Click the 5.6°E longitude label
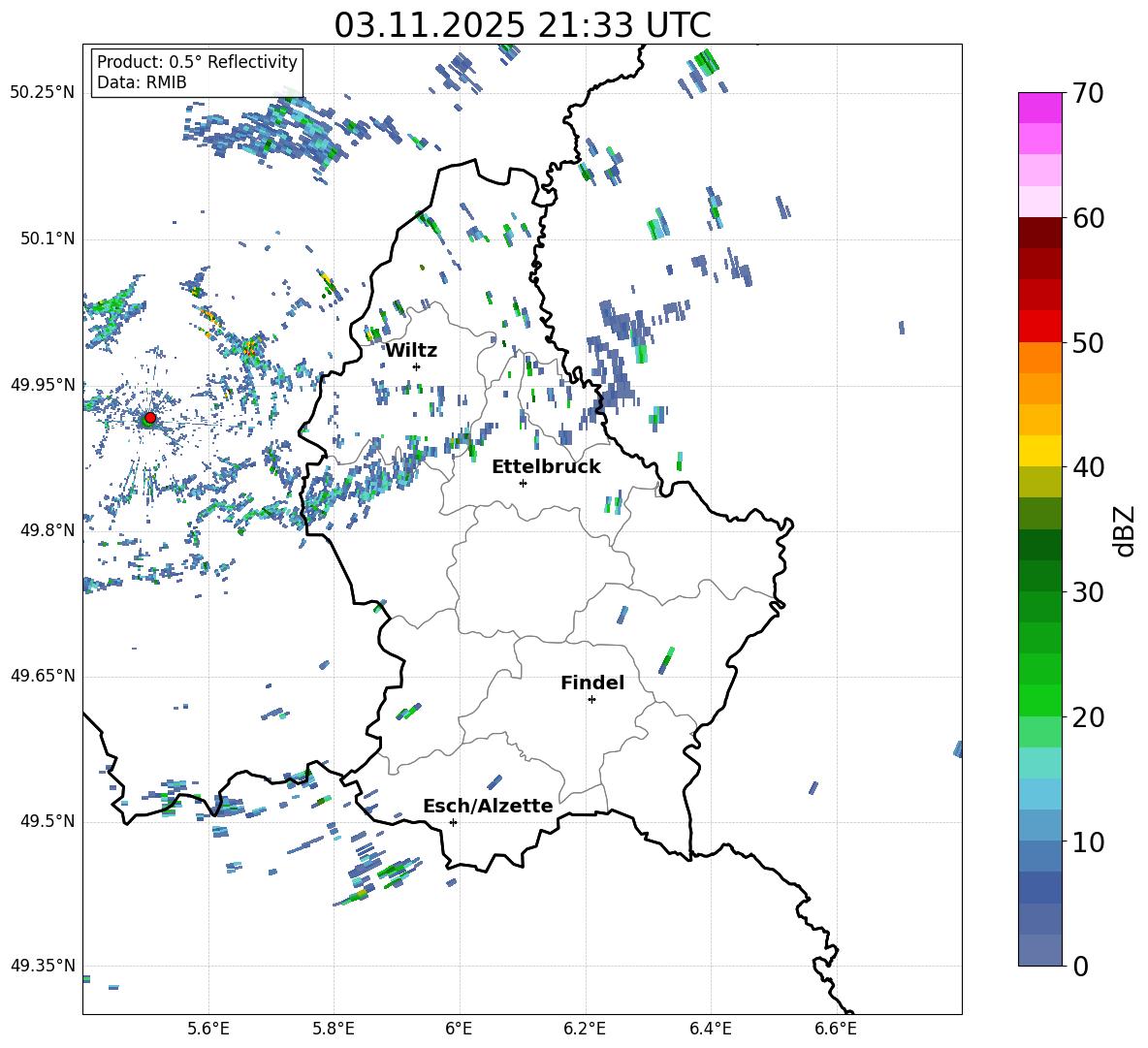1148x1048 pixels. (x=208, y=1029)
